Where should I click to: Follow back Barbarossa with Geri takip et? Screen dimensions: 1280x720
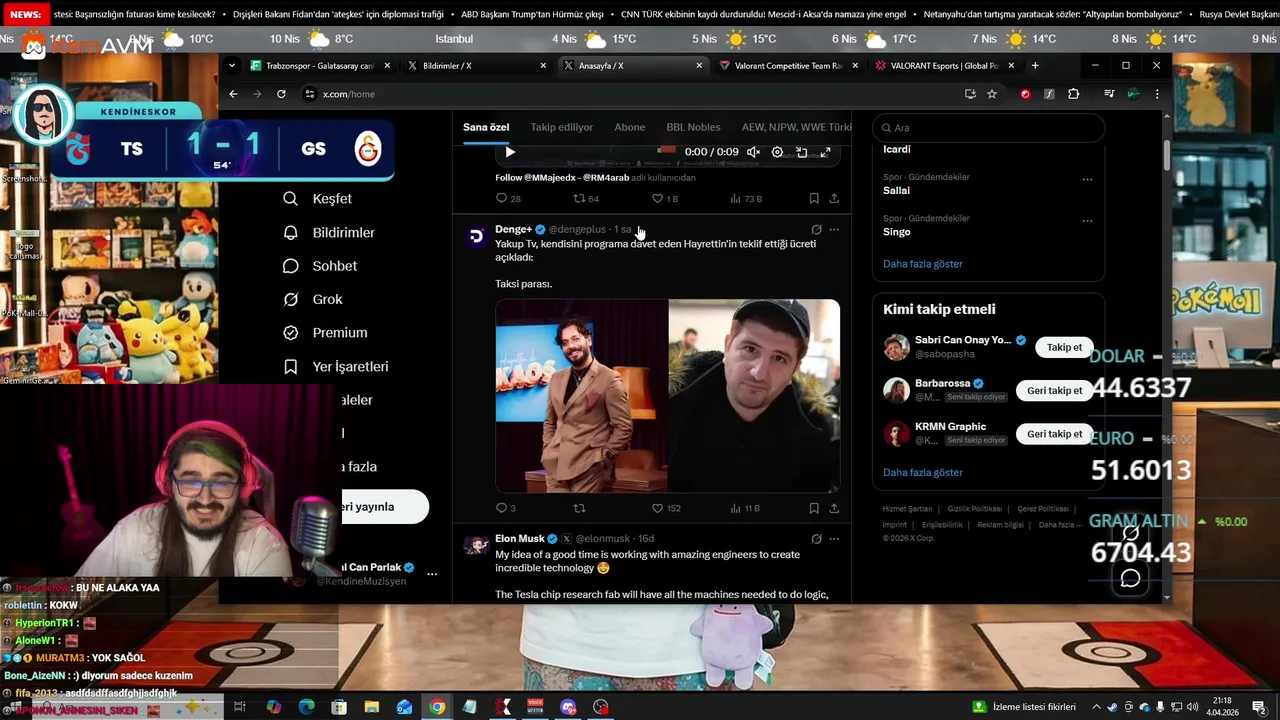(1054, 390)
